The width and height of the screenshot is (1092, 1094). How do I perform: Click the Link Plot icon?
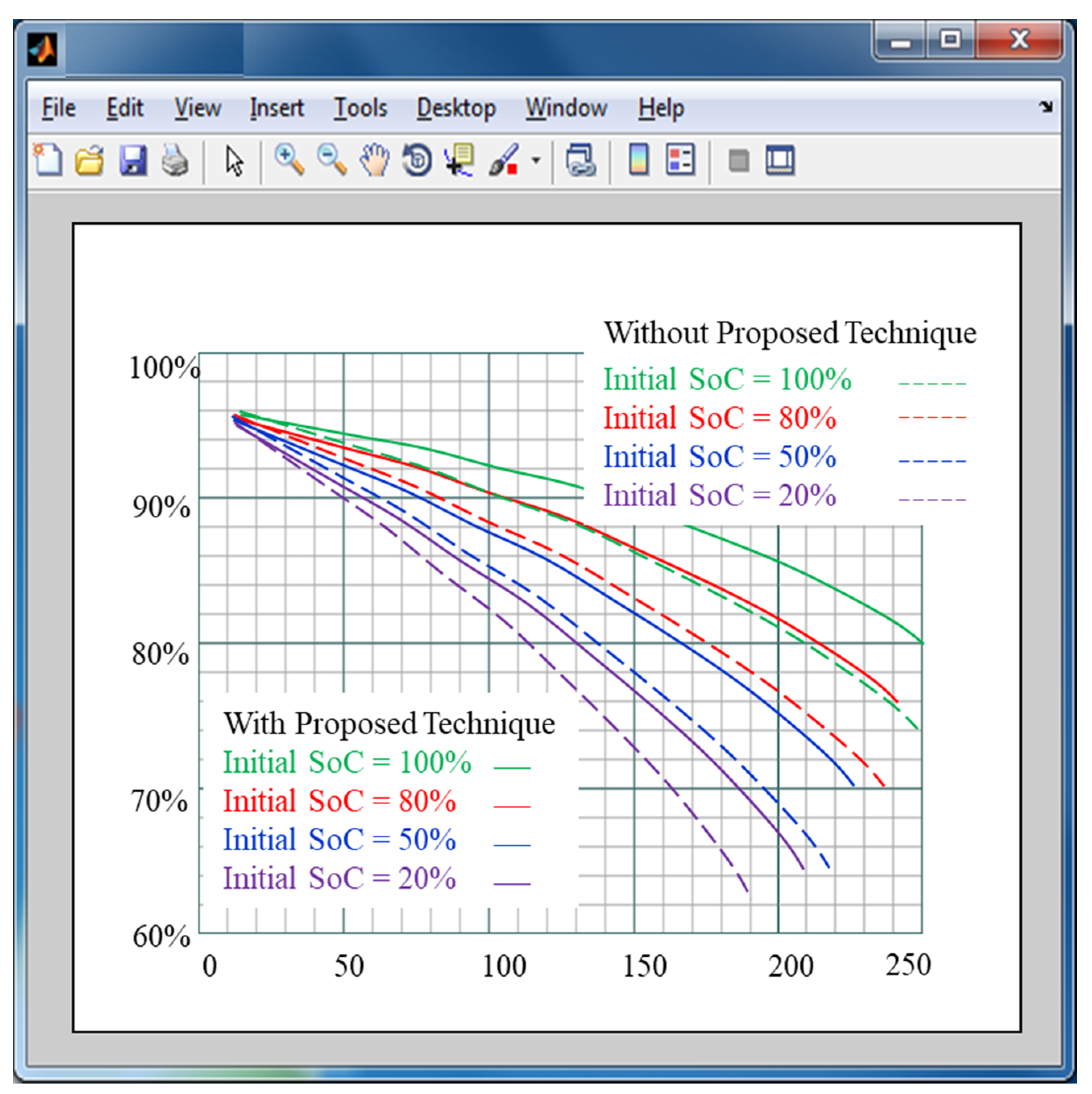tap(581, 160)
